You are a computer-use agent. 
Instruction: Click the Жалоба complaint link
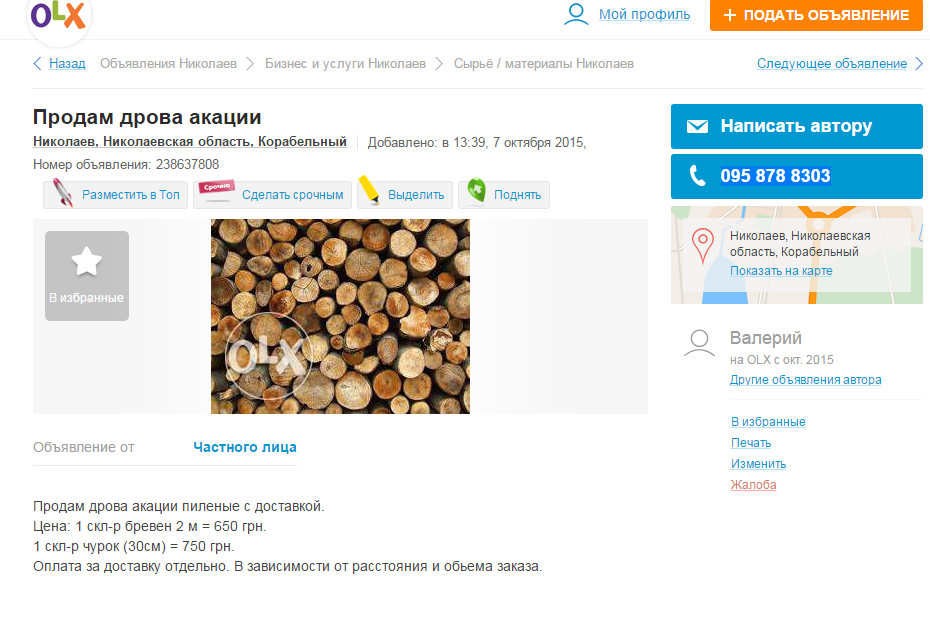(753, 485)
